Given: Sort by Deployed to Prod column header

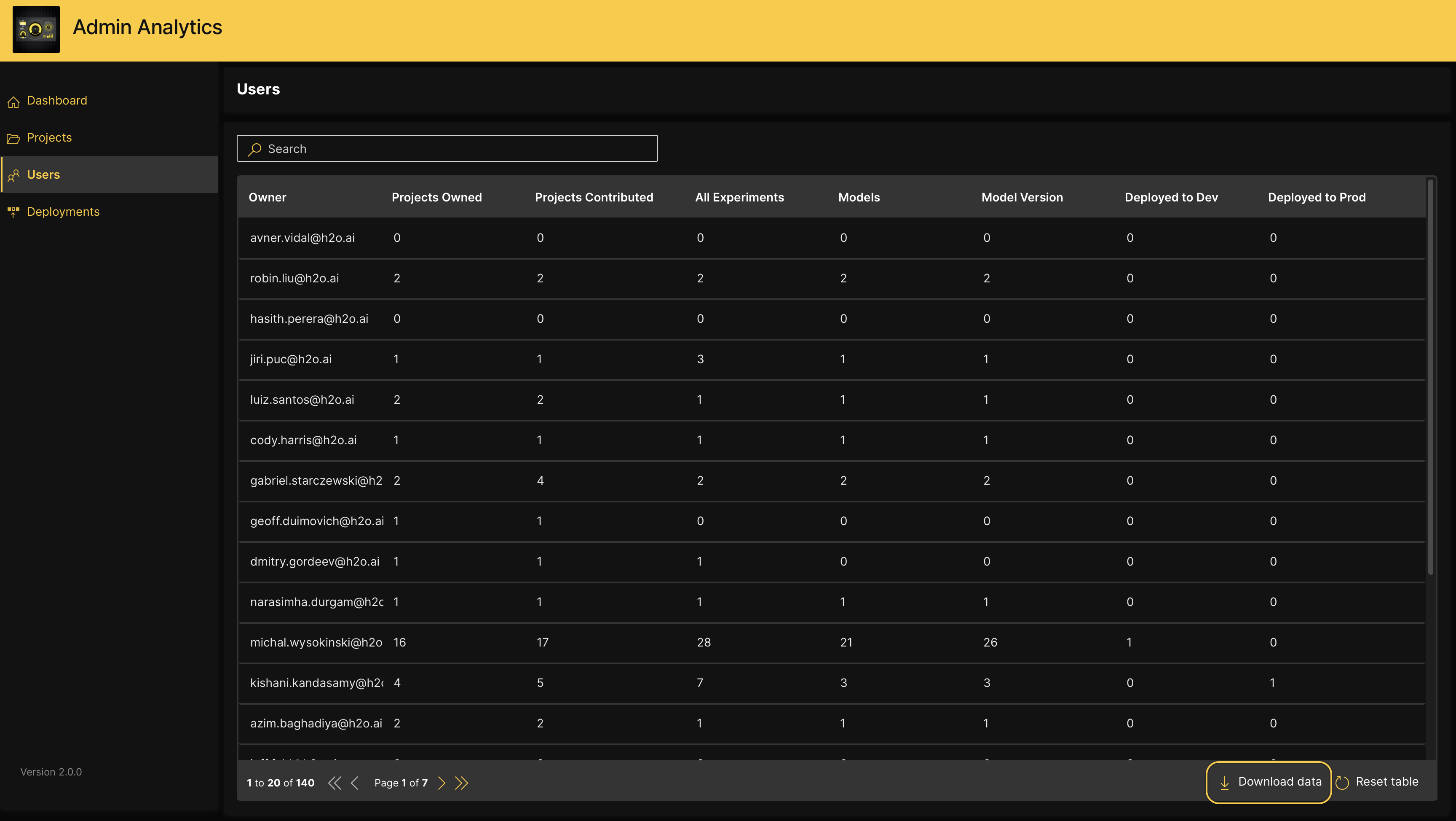Looking at the screenshot, I should click(x=1317, y=197).
